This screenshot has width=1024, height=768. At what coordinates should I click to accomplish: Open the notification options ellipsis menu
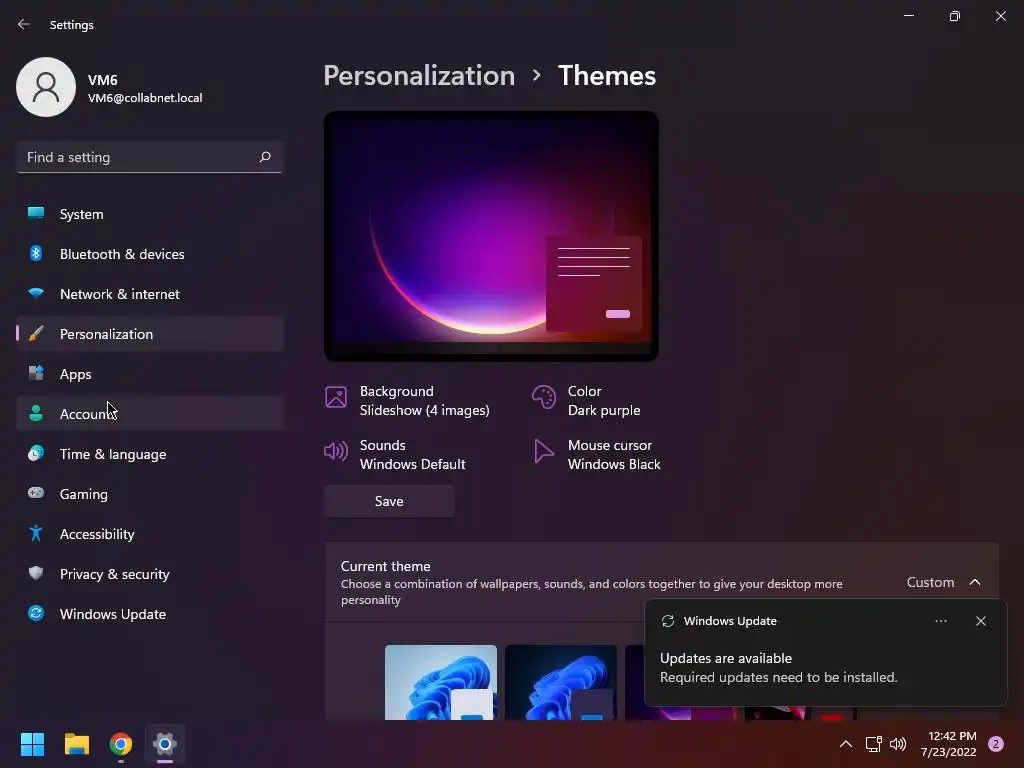coord(940,621)
